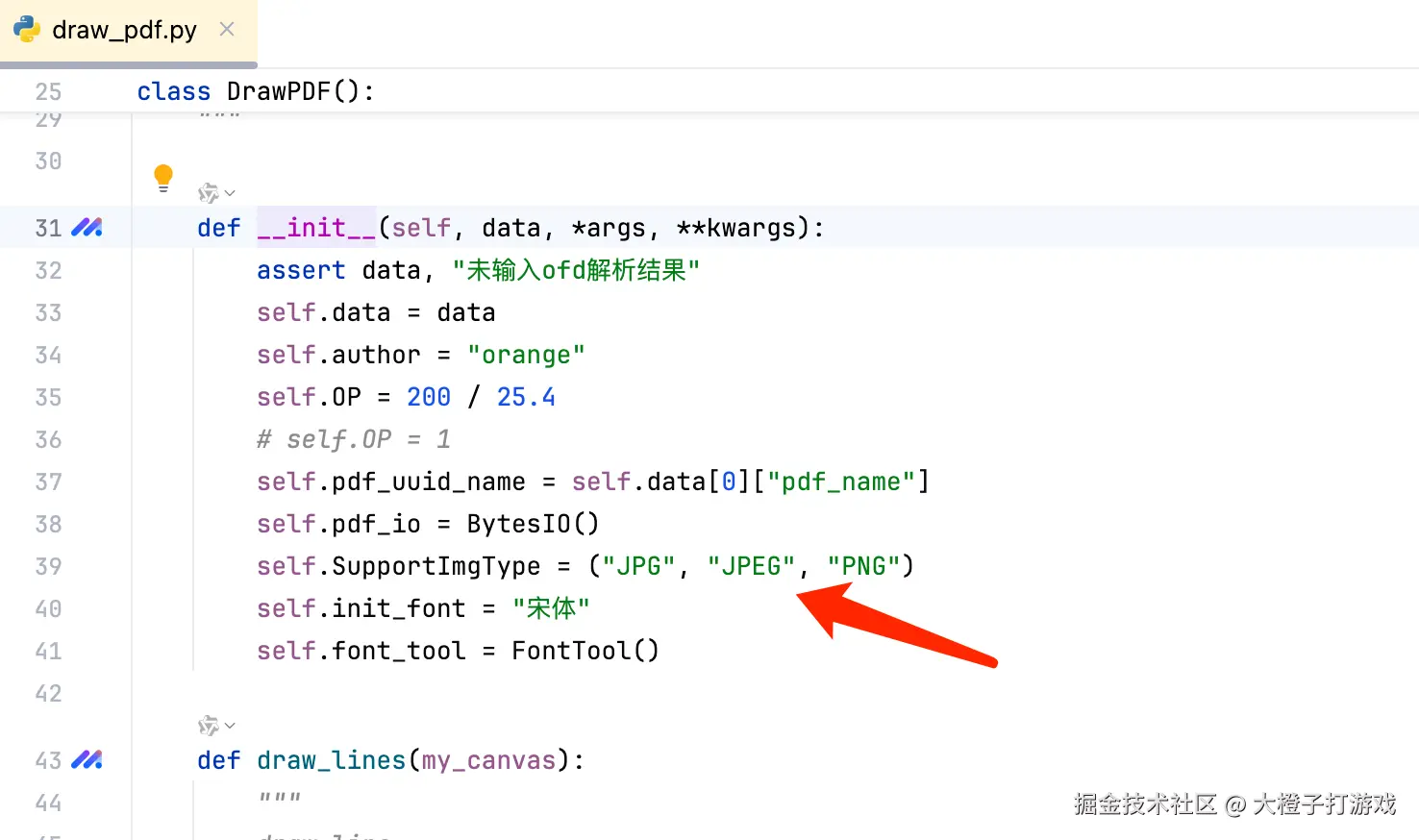
Task: Open the dropdown chevron above draw_lines method
Action: click(x=230, y=726)
